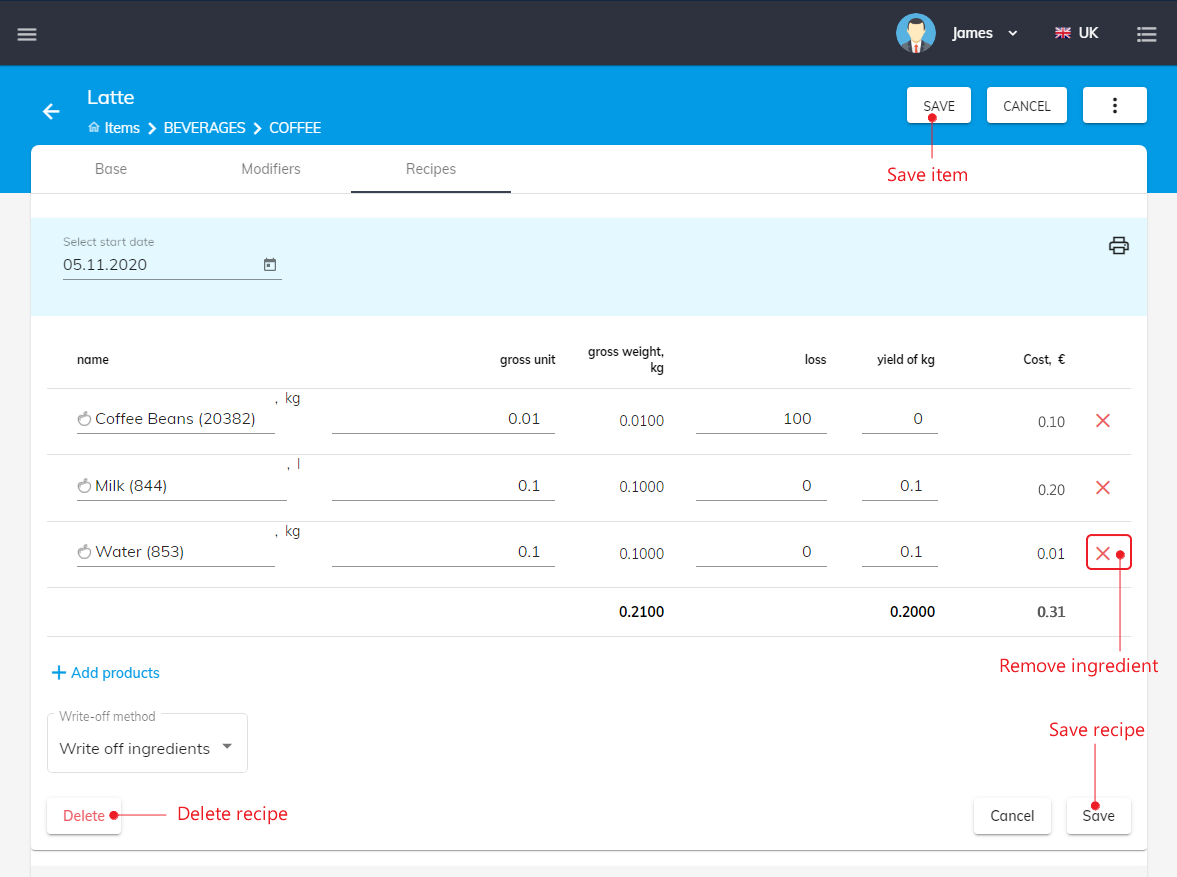The height and width of the screenshot is (877, 1177).
Task: Print the recipe using printer icon
Action: point(1118,246)
